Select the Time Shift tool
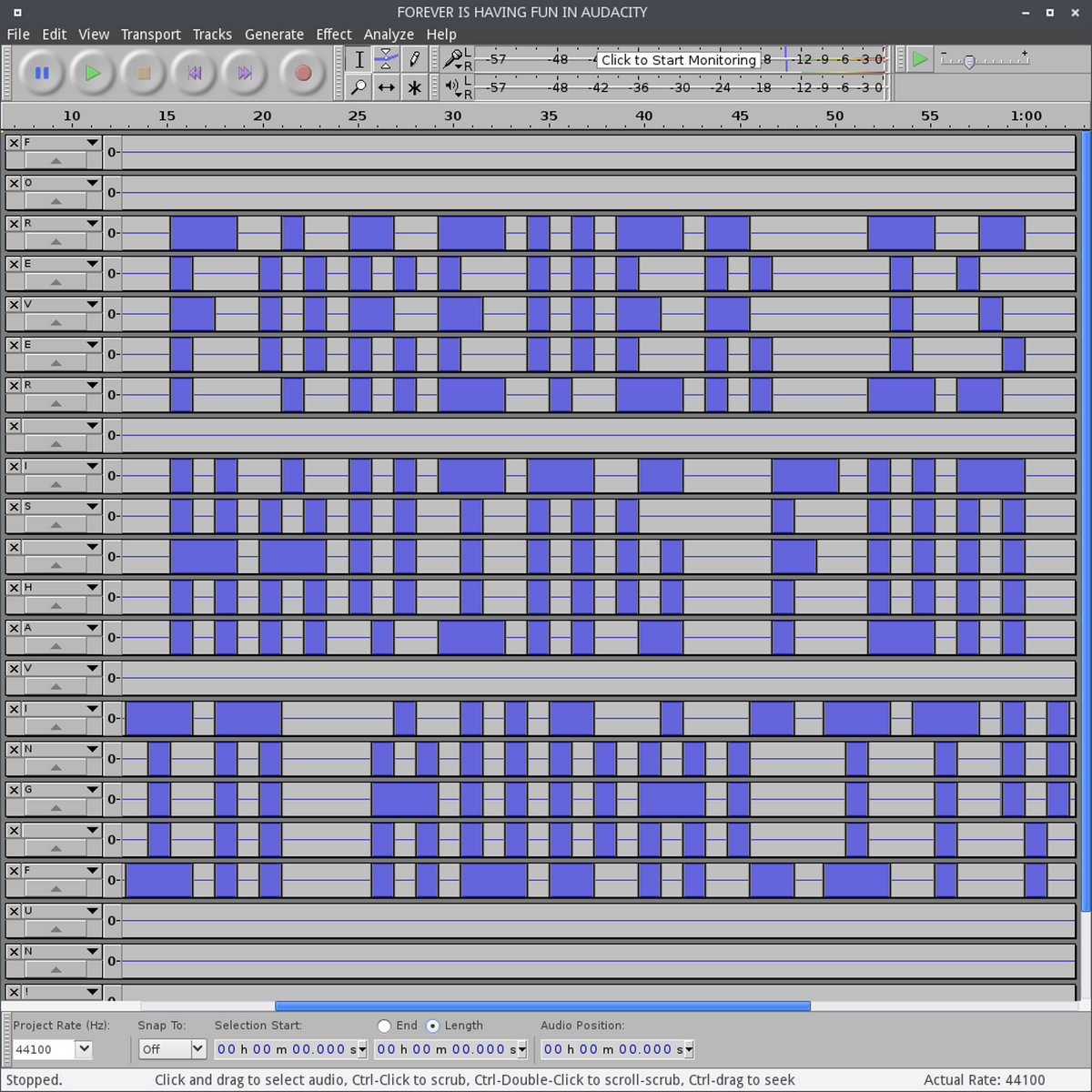This screenshot has width=1092, height=1092. pos(387,87)
